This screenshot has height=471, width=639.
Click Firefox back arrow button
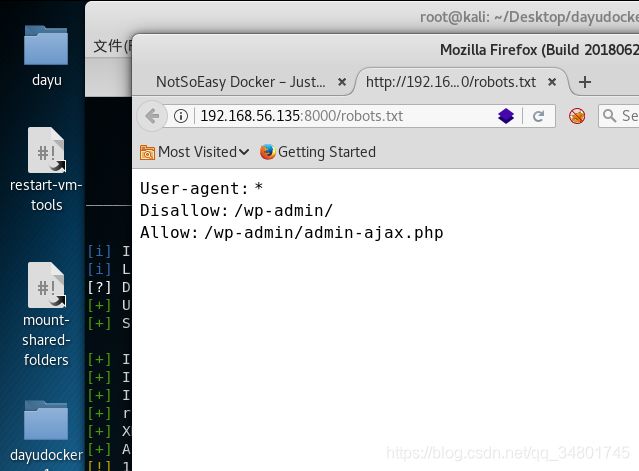pyautogui.click(x=152, y=116)
